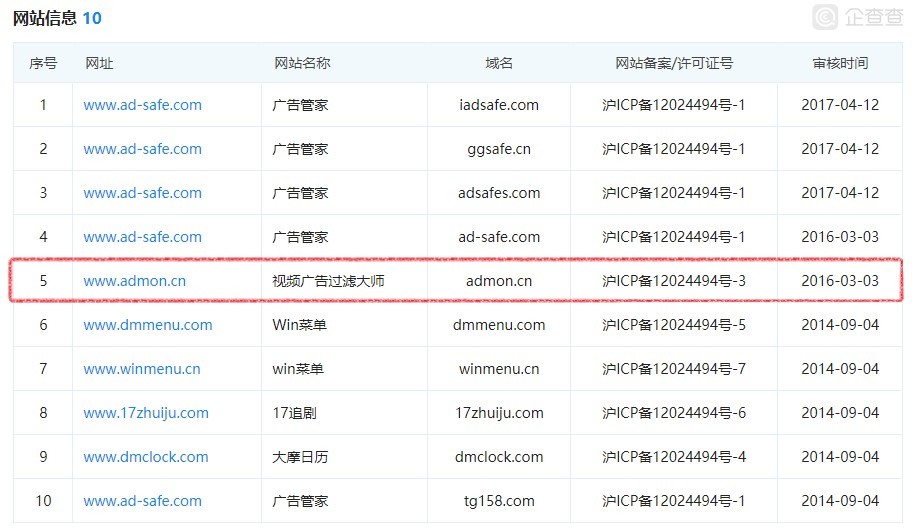Click the site name 大摩日历
The image size is (915, 531).
pyautogui.click(x=300, y=457)
